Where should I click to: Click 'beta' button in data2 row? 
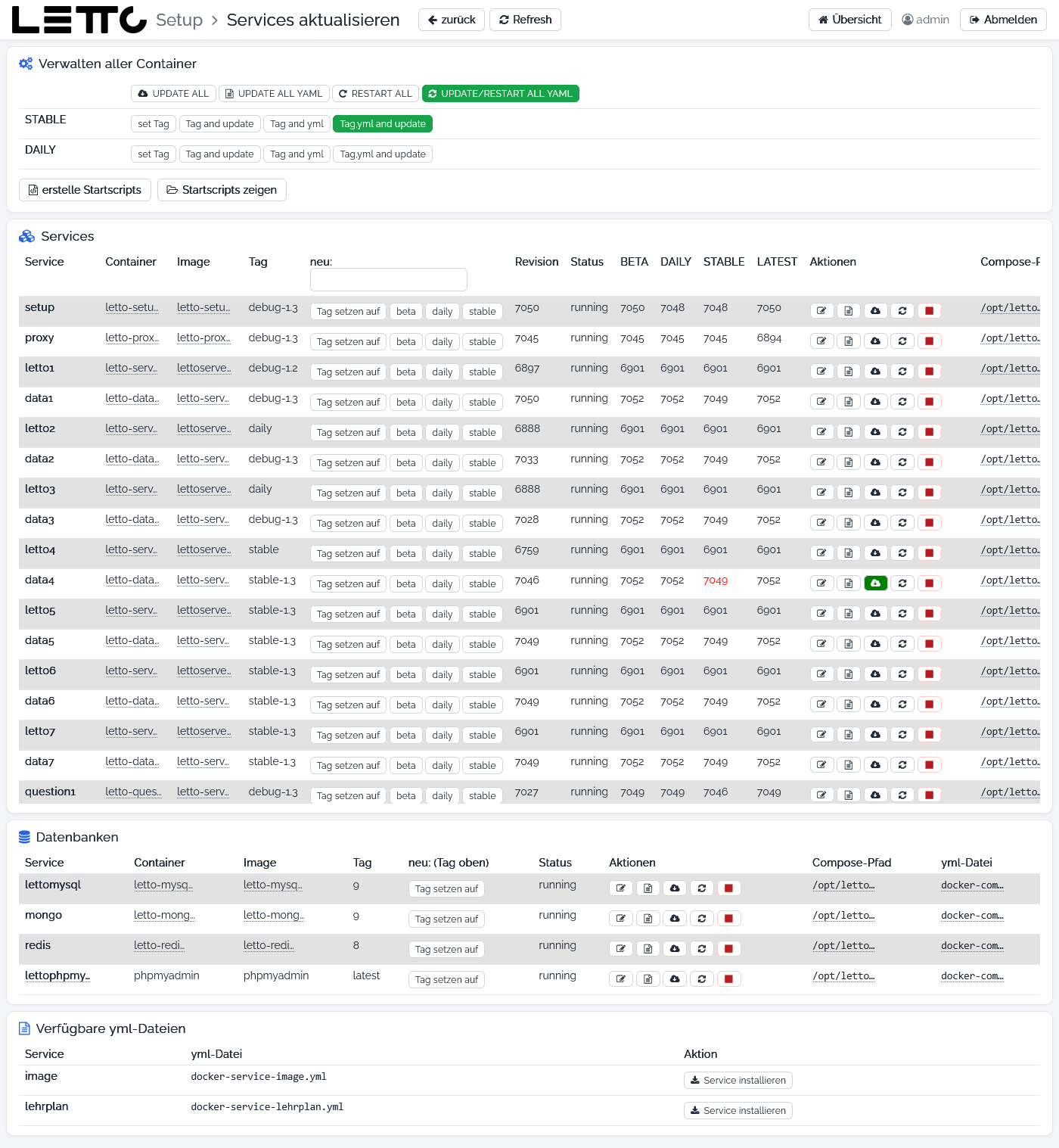pos(406,462)
